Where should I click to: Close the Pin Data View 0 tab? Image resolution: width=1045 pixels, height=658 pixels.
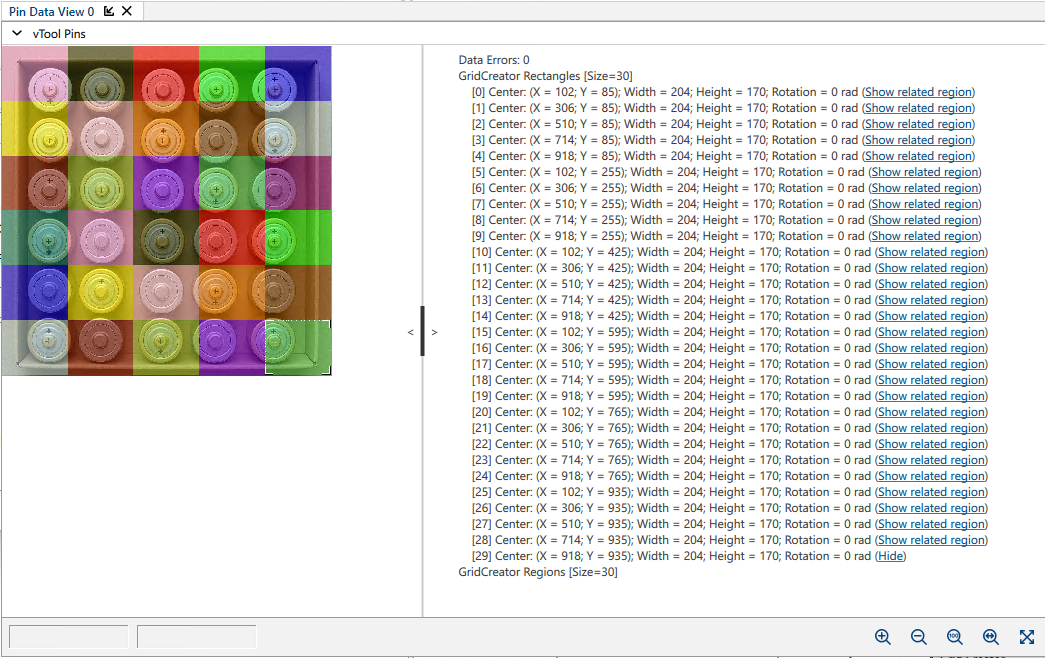(127, 12)
